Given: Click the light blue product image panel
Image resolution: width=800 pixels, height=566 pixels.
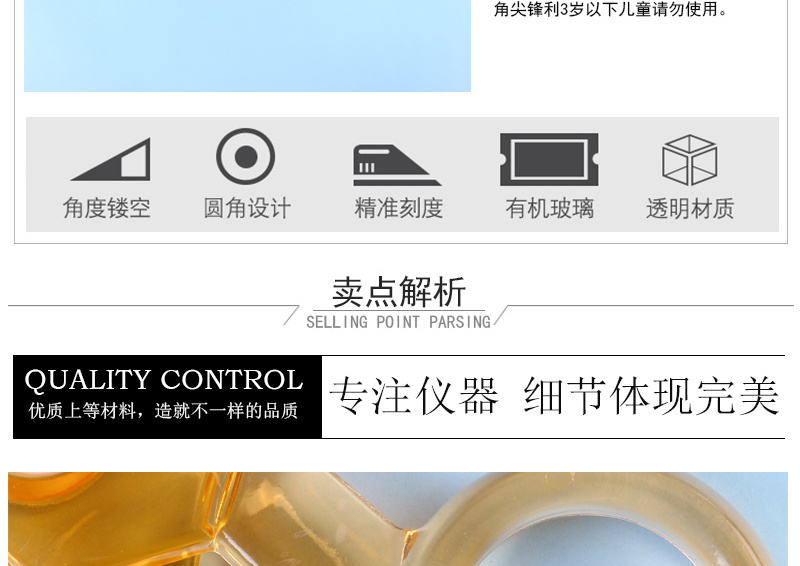Looking at the screenshot, I should [247, 46].
